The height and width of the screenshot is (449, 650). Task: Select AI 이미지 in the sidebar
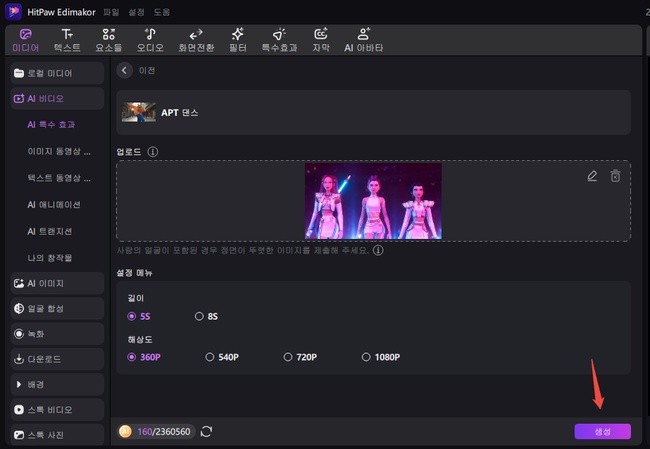tap(57, 284)
